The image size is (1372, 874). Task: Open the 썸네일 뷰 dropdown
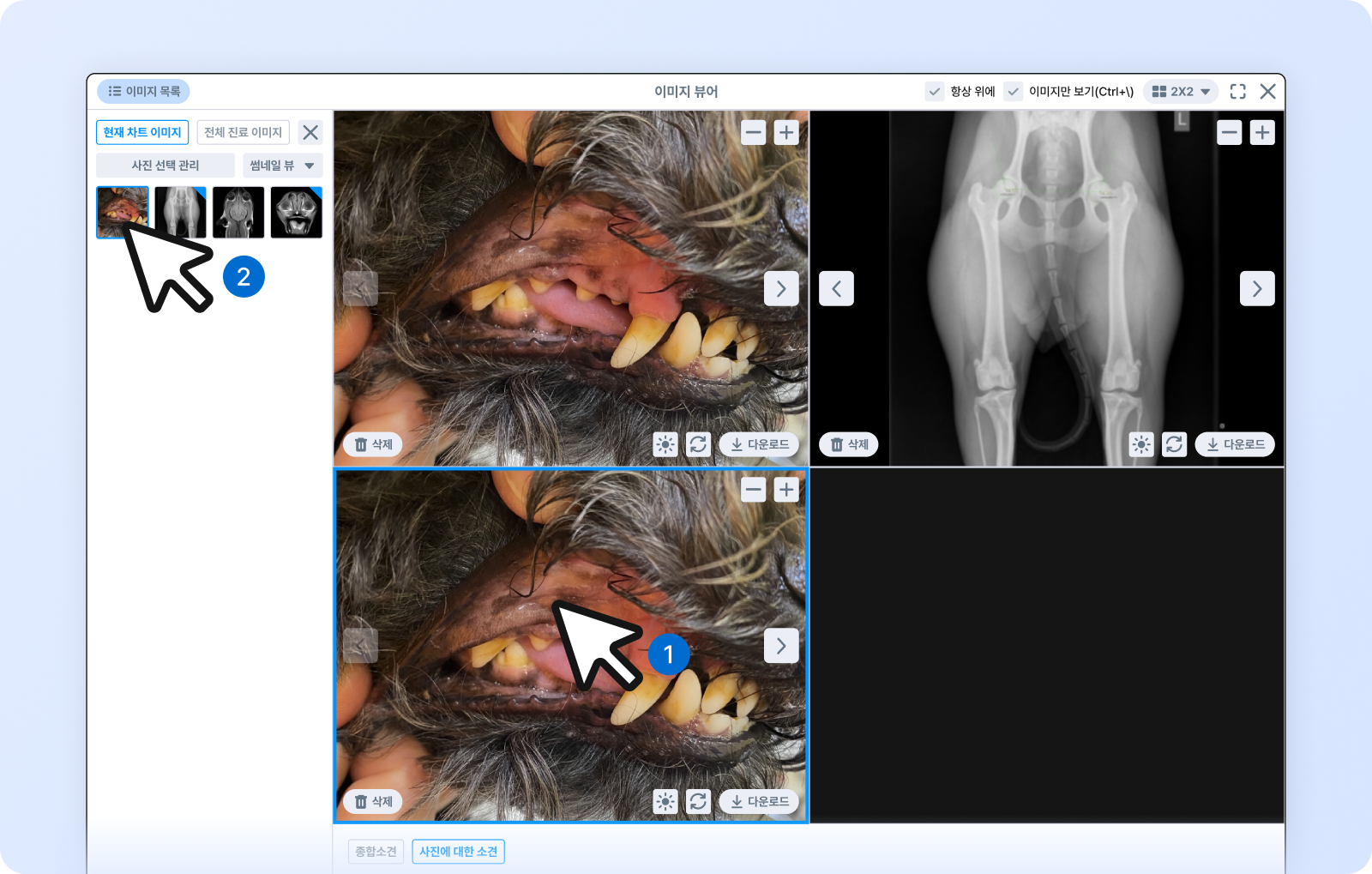282,166
